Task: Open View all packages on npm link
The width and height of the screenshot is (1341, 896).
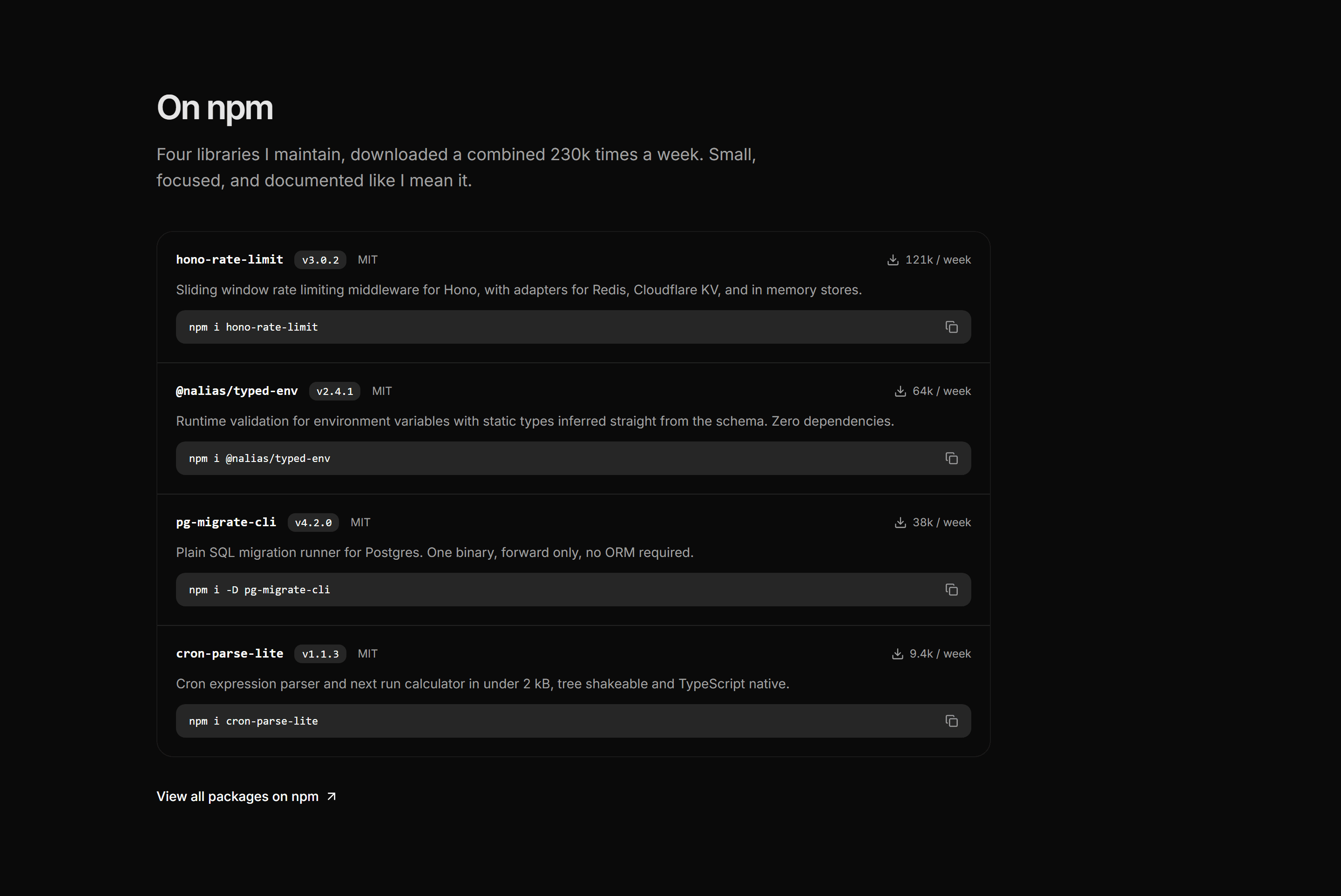Action: pyautogui.click(x=246, y=796)
